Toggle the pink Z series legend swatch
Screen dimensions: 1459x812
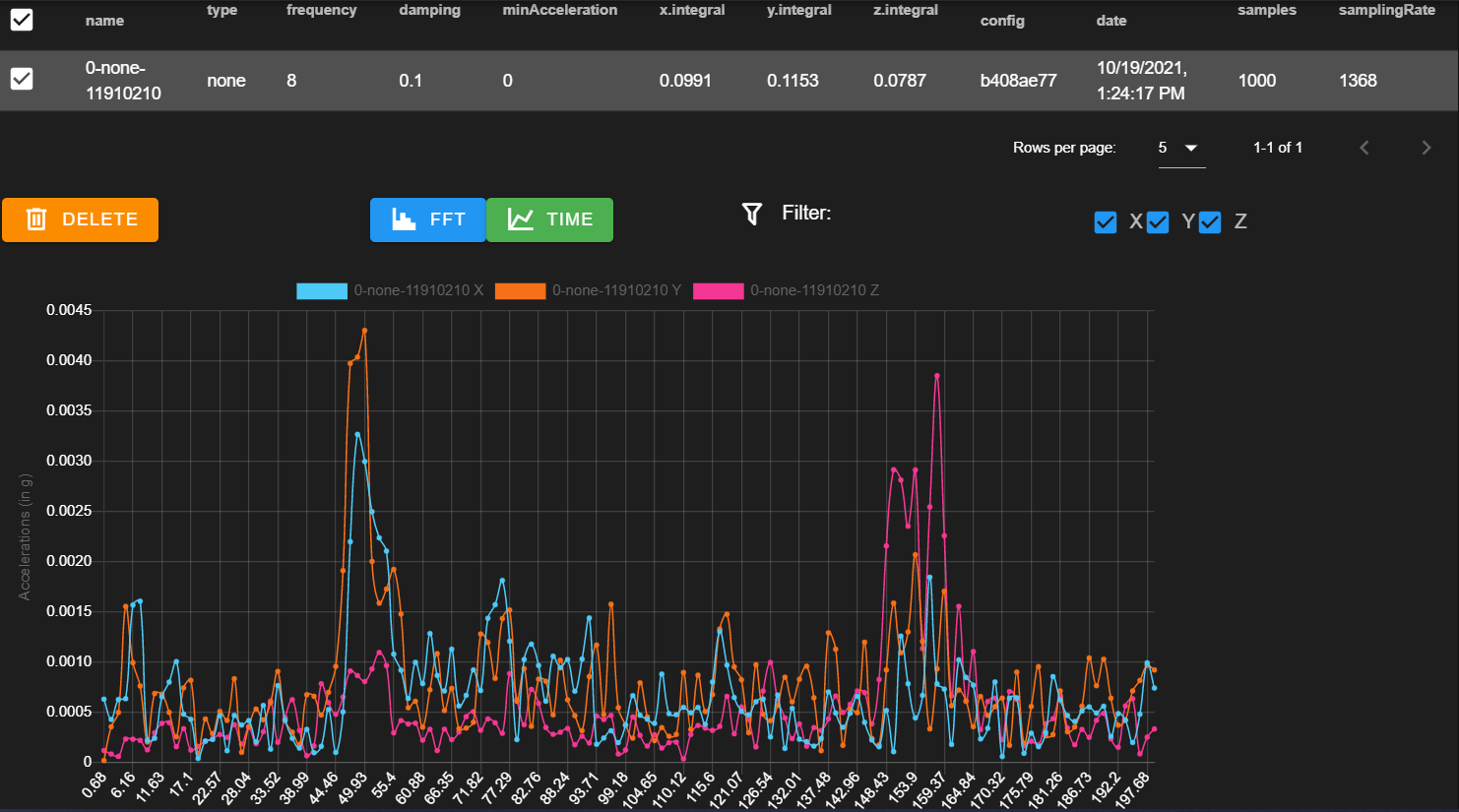tap(718, 290)
